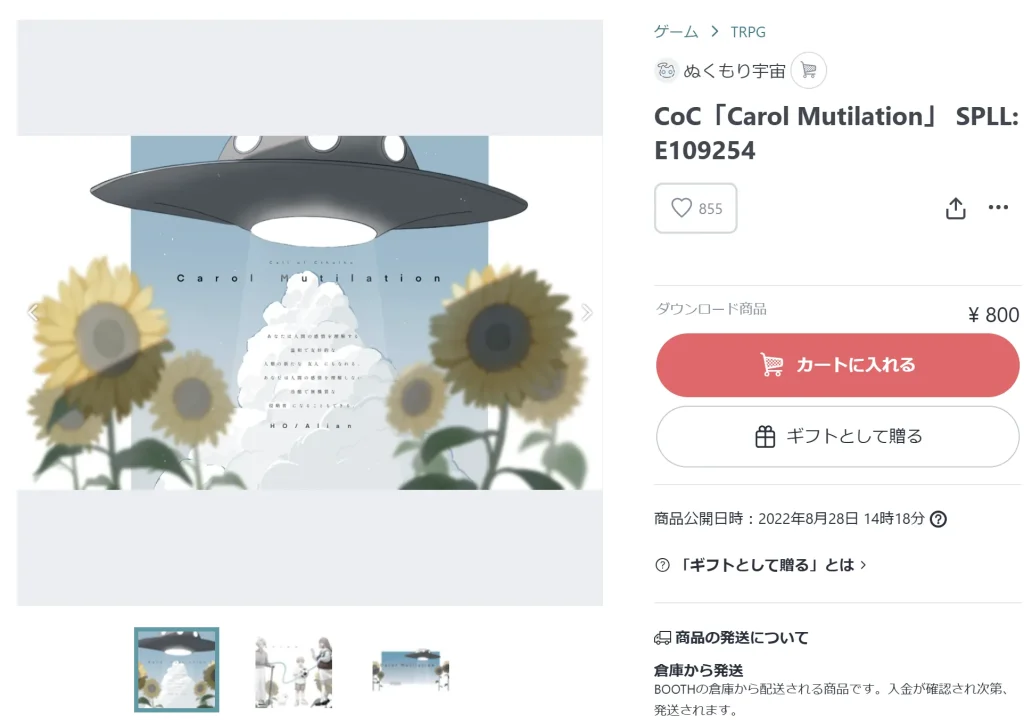This screenshot has height=722, width=1024.
Task: Click the カートに入れる button
Action: point(837,365)
